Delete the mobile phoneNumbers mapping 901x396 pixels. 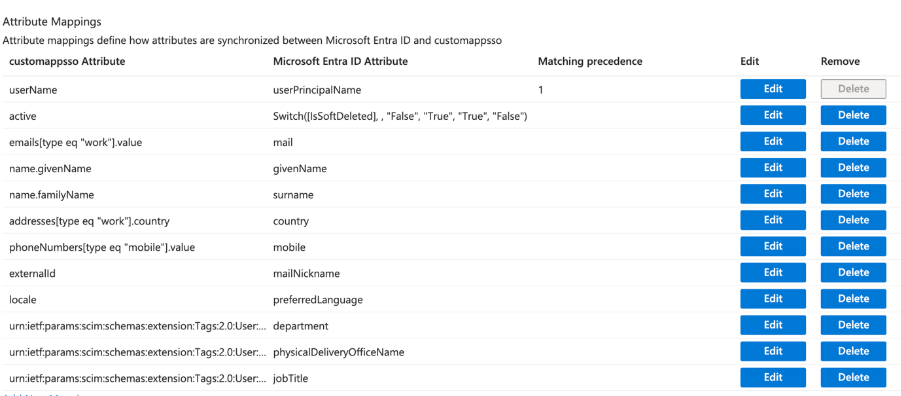[853, 247]
